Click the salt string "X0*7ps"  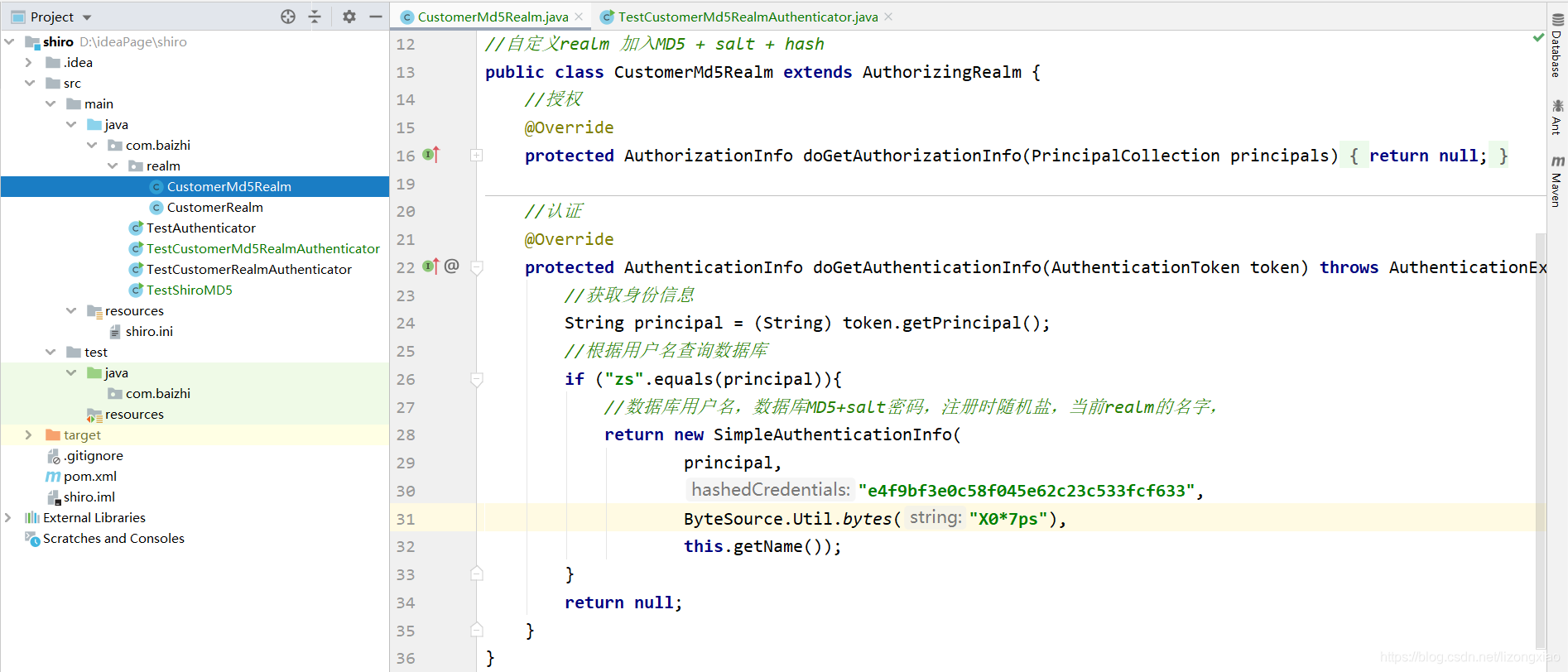point(1008,519)
